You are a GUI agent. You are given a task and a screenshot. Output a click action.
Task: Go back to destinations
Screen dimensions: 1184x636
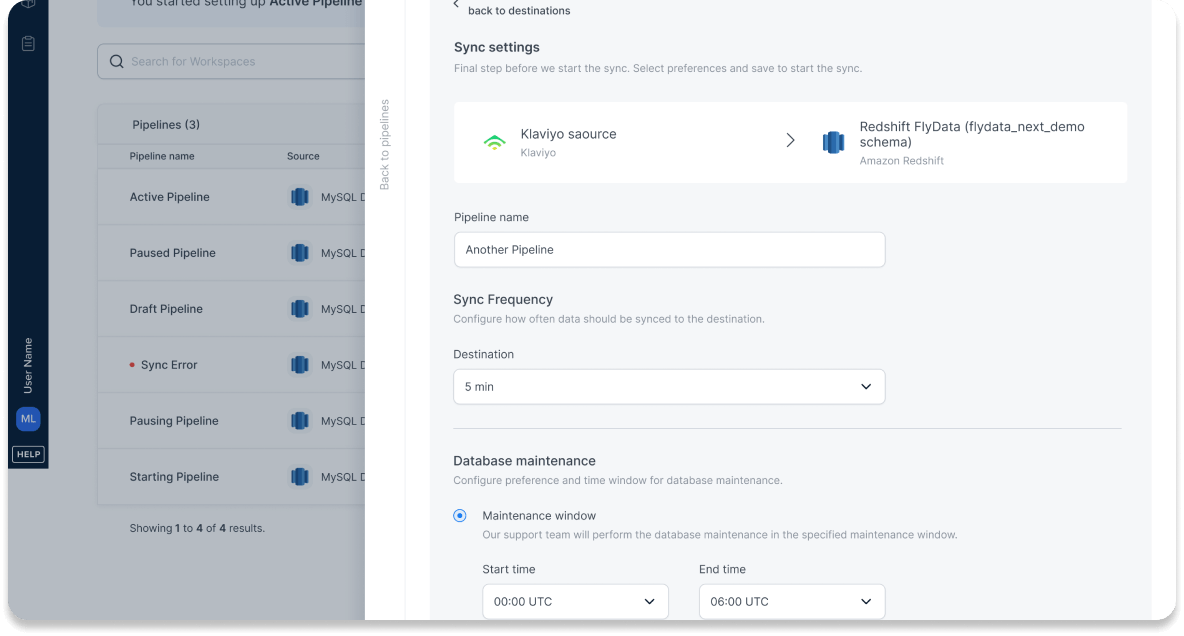(518, 10)
